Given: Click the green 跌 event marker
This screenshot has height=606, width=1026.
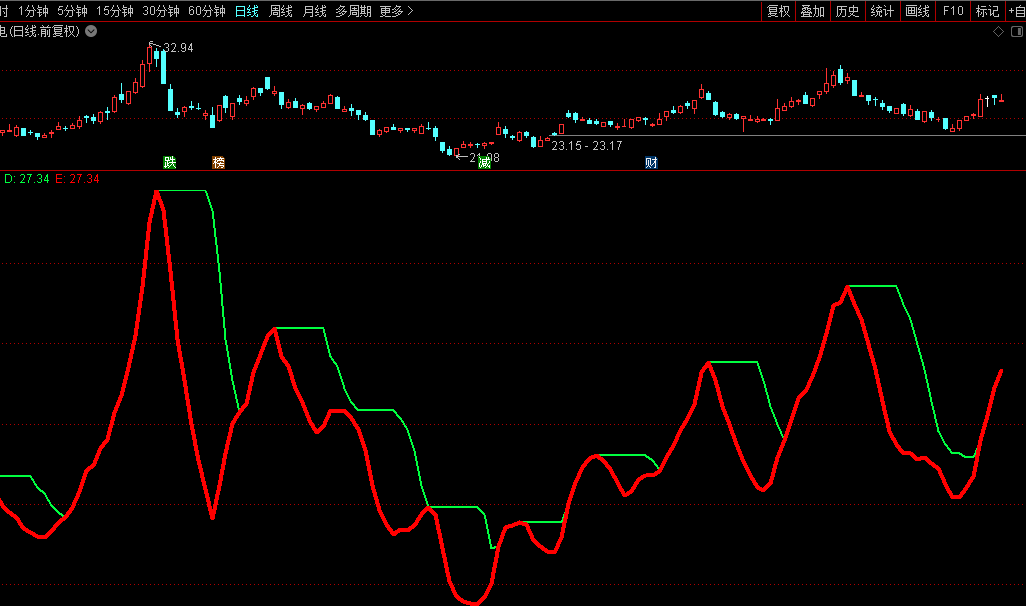Looking at the screenshot, I should coord(170,162).
